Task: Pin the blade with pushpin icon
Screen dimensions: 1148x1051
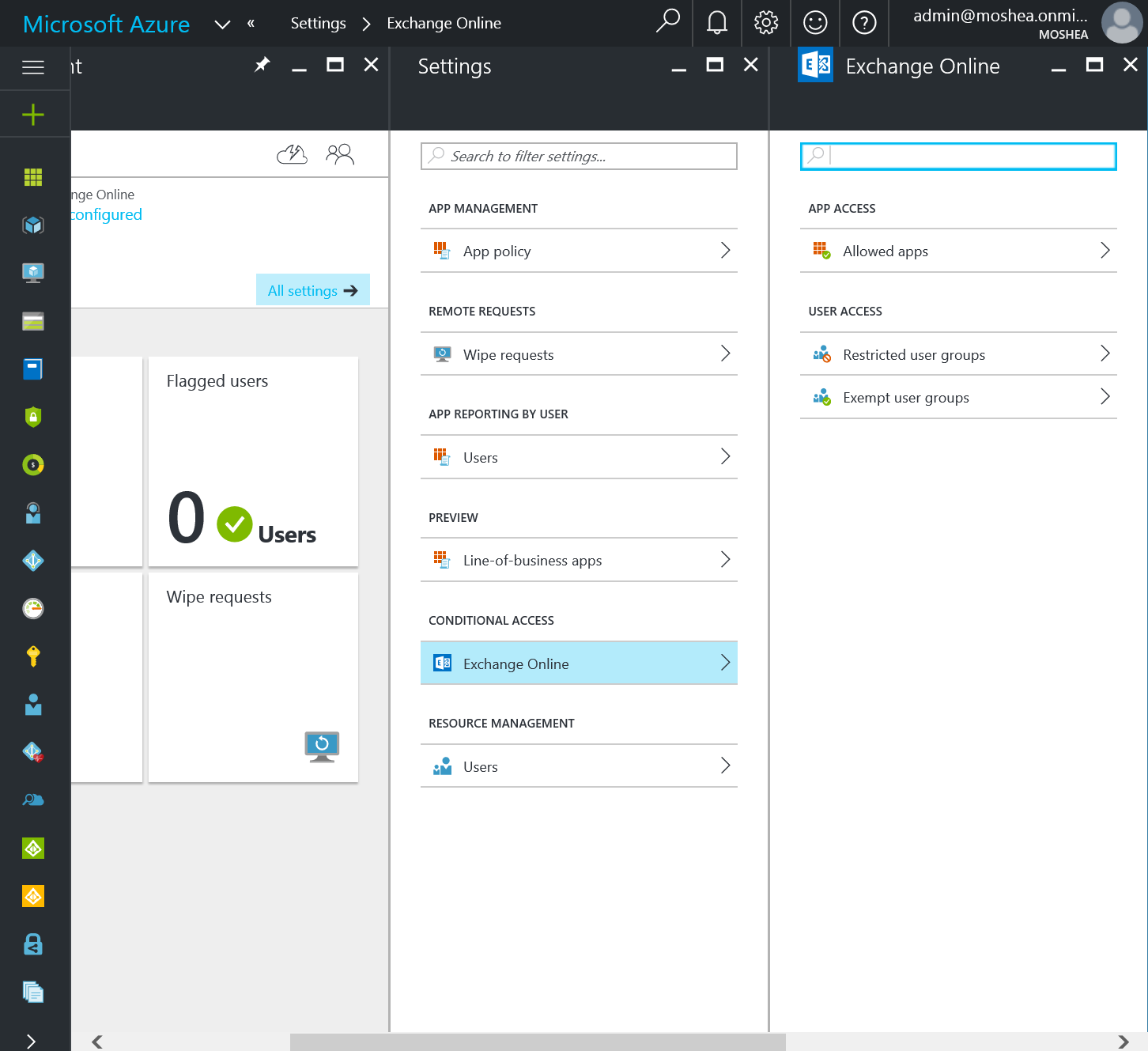Action: 262,65
